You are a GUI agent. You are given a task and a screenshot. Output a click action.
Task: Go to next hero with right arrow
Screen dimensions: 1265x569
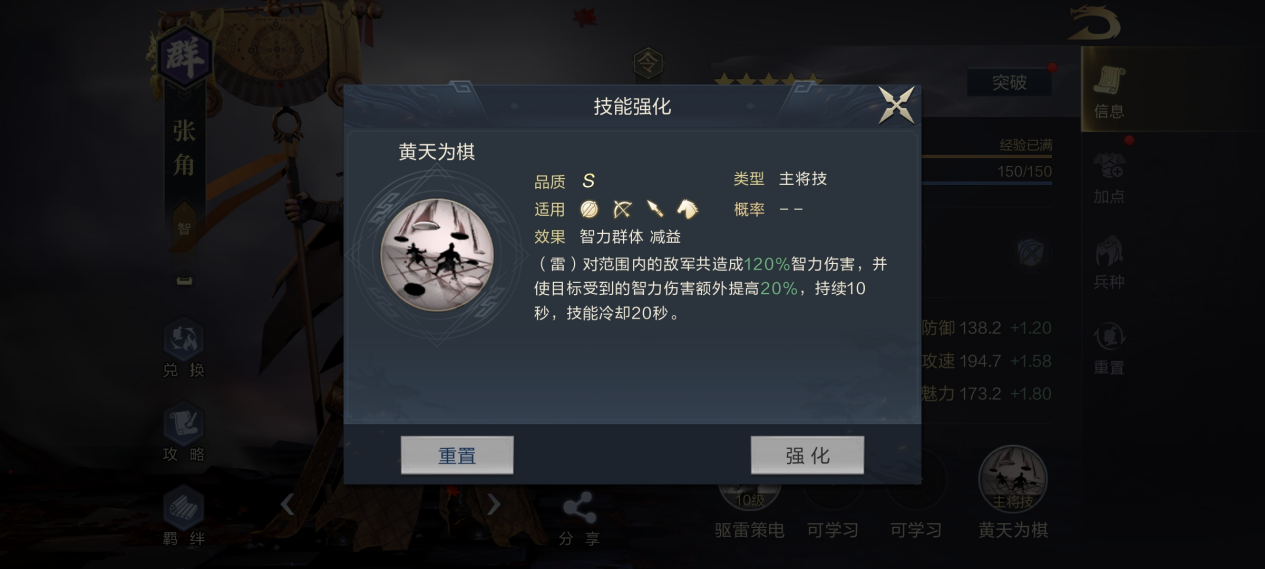[x=493, y=505]
